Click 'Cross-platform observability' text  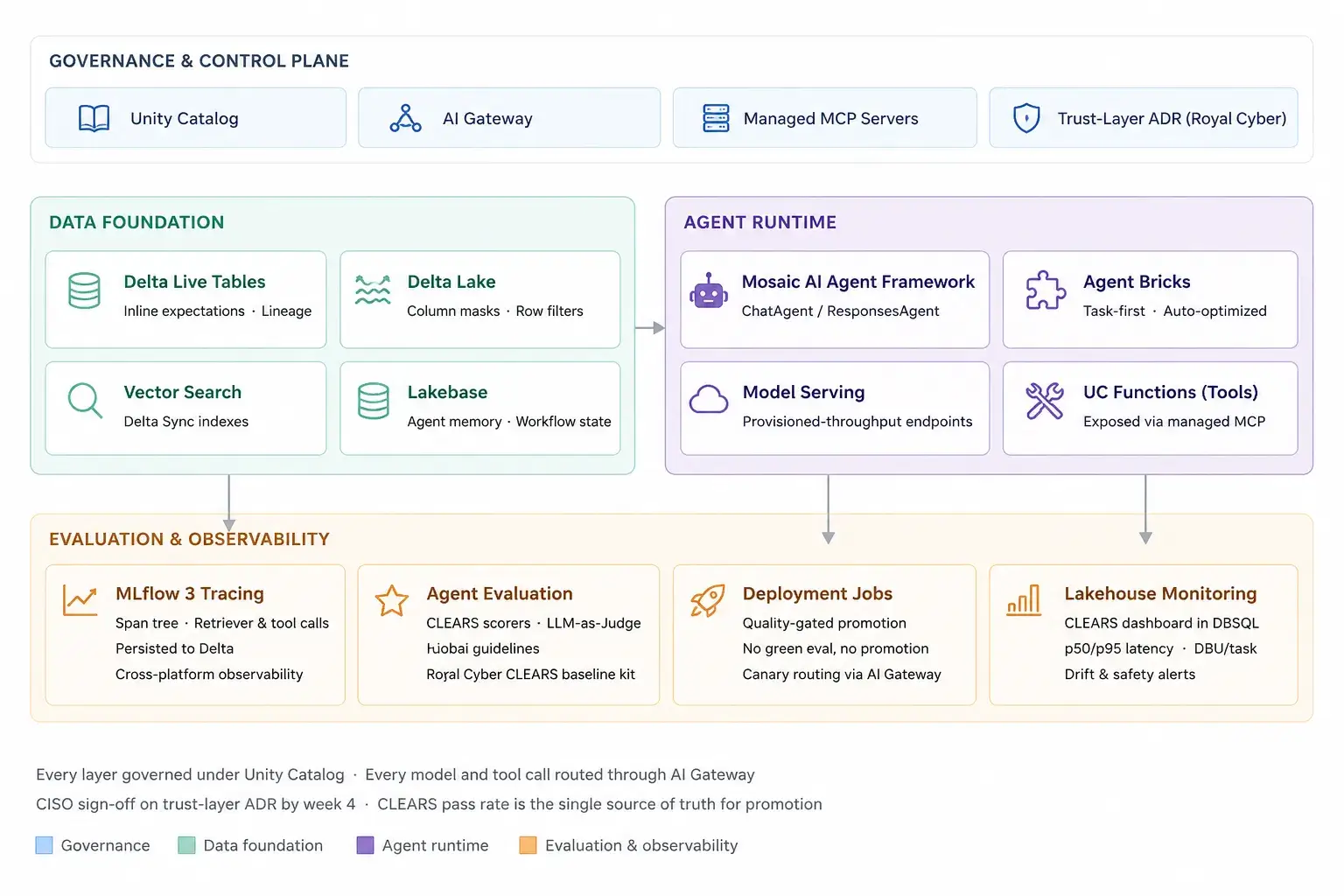click(x=209, y=674)
